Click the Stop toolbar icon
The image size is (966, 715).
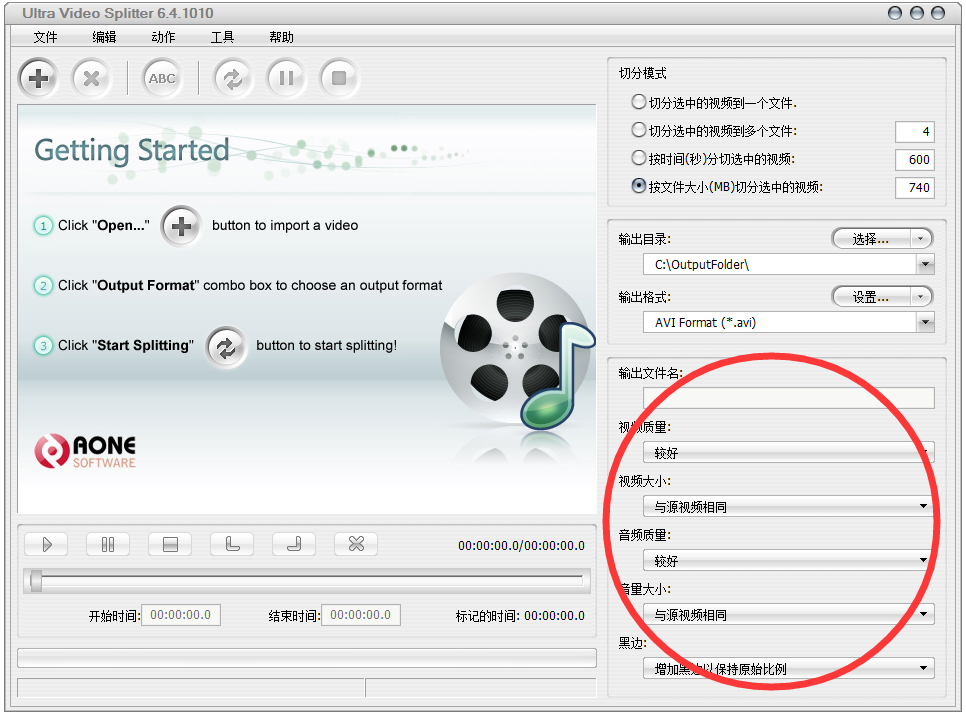click(339, 78)
